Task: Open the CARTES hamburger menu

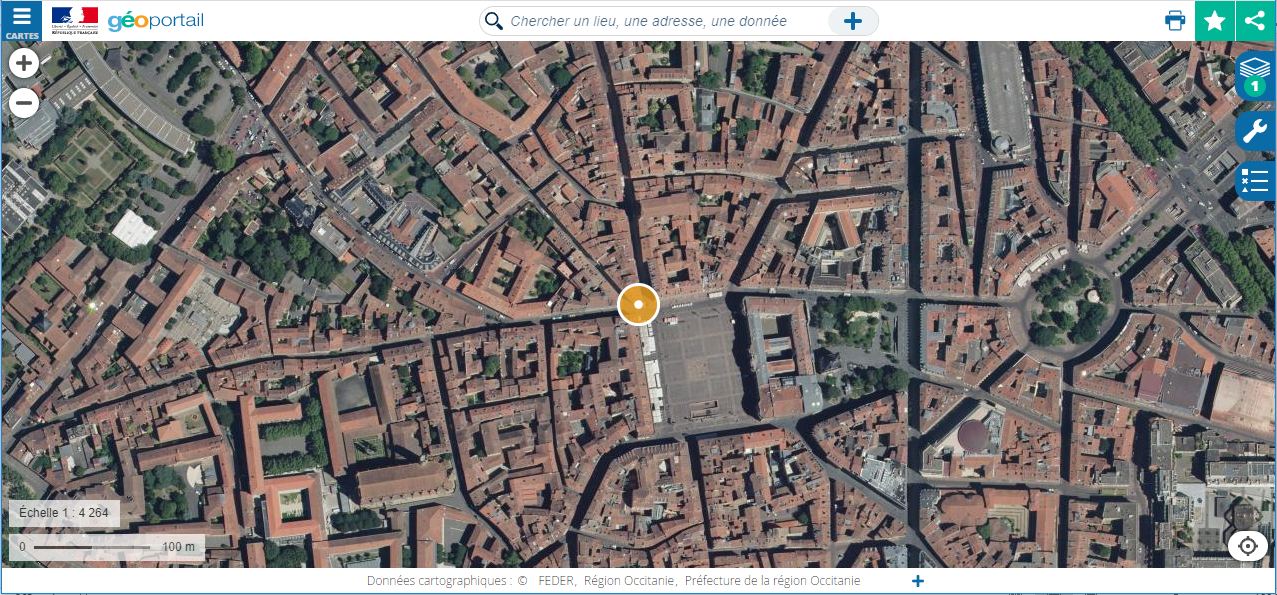Action: click(x=21, y=21)
